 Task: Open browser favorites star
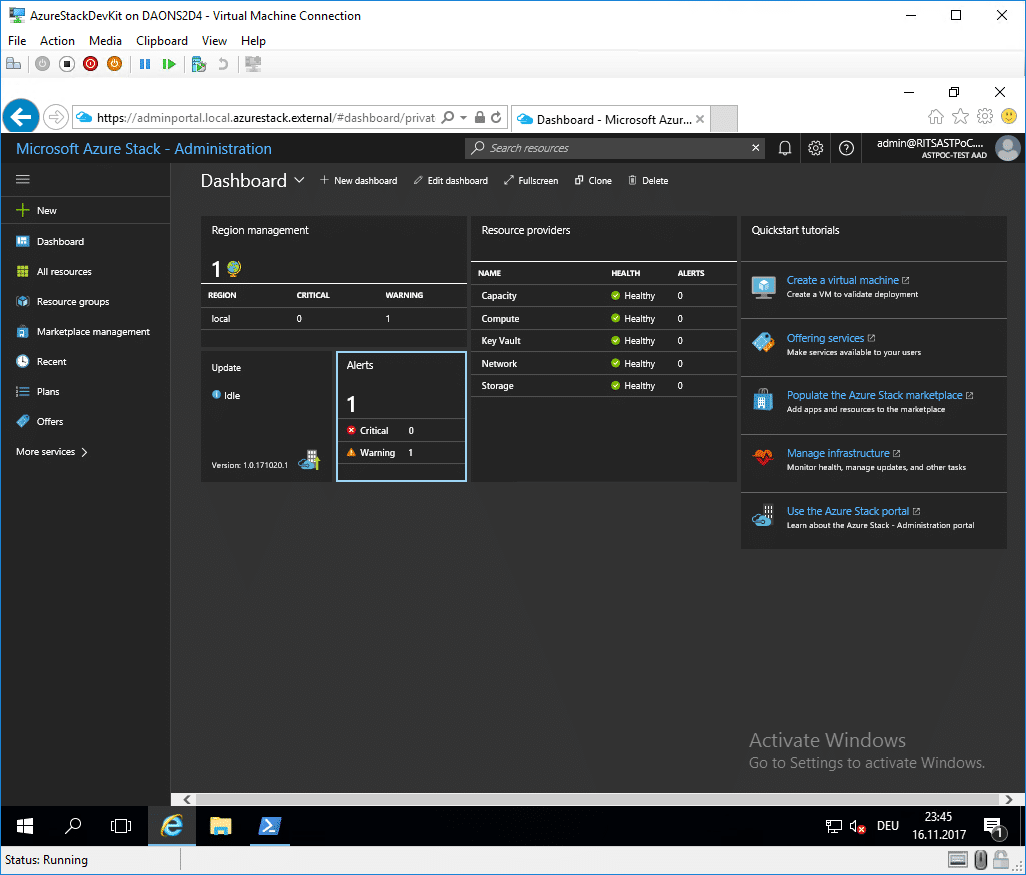(x=960, y=116)
